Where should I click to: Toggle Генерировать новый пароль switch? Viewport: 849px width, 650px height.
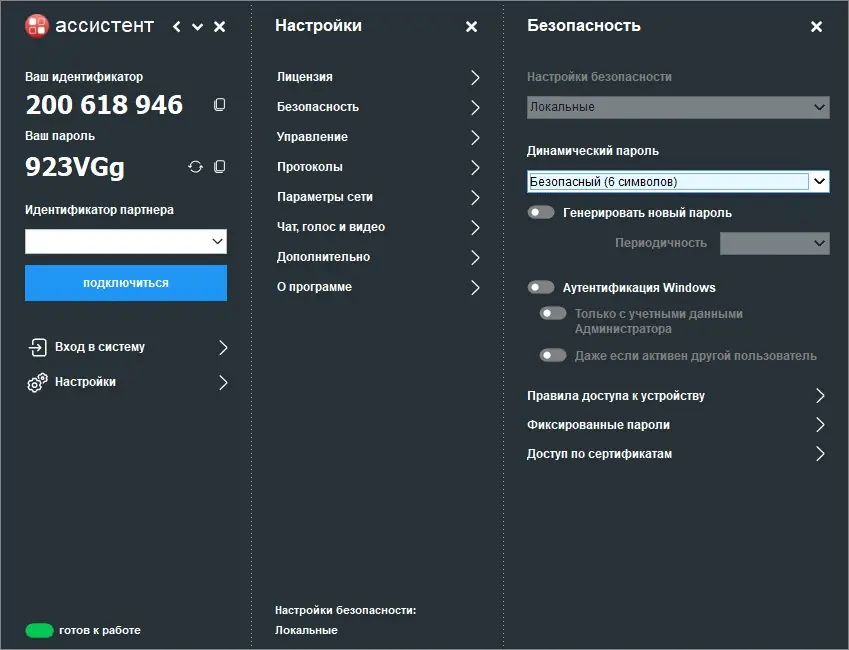tap(541, 212)
